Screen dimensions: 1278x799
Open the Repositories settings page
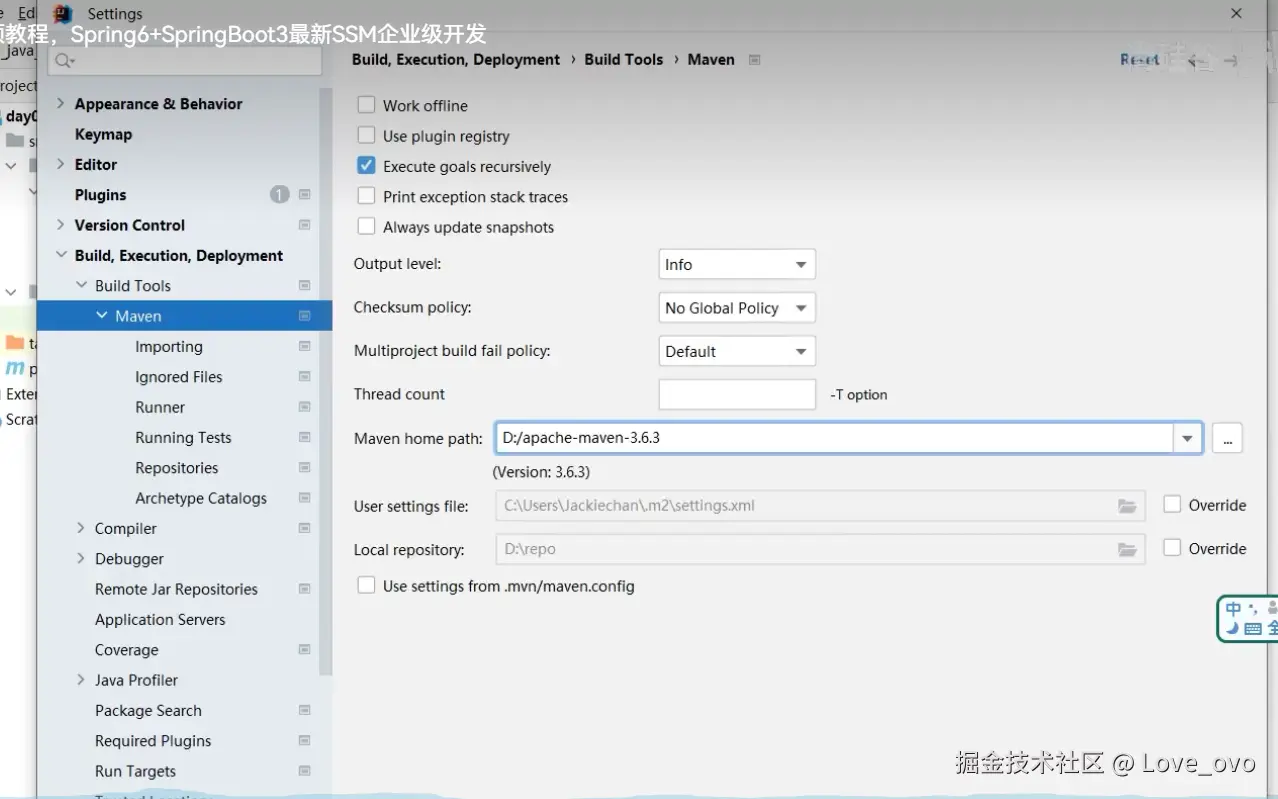tap(177, 468)
